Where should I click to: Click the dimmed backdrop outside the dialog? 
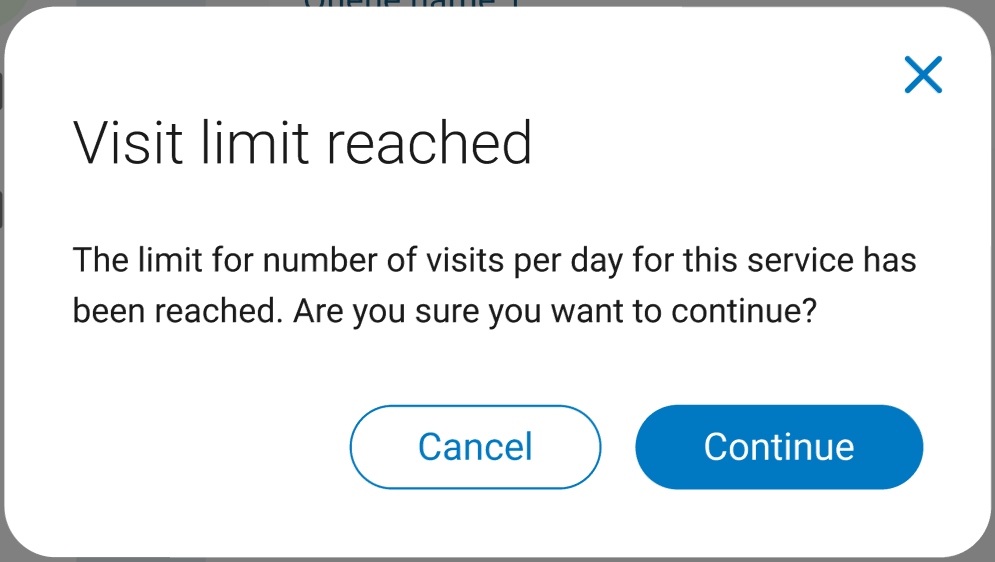[150, 5]
